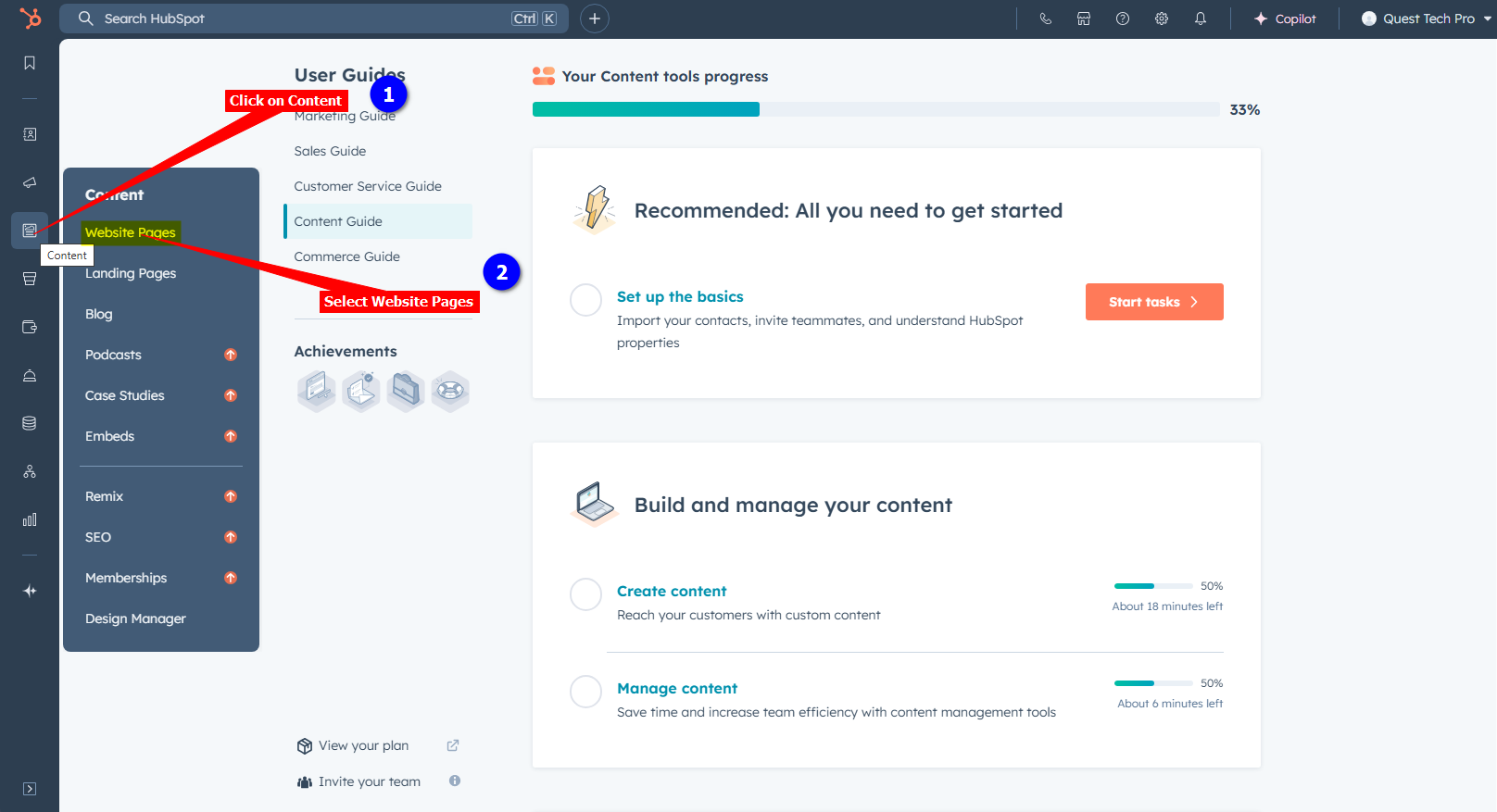1497x812 pixels.
Task: Open the Service bell sidebar icon
Action: [30, 375]
